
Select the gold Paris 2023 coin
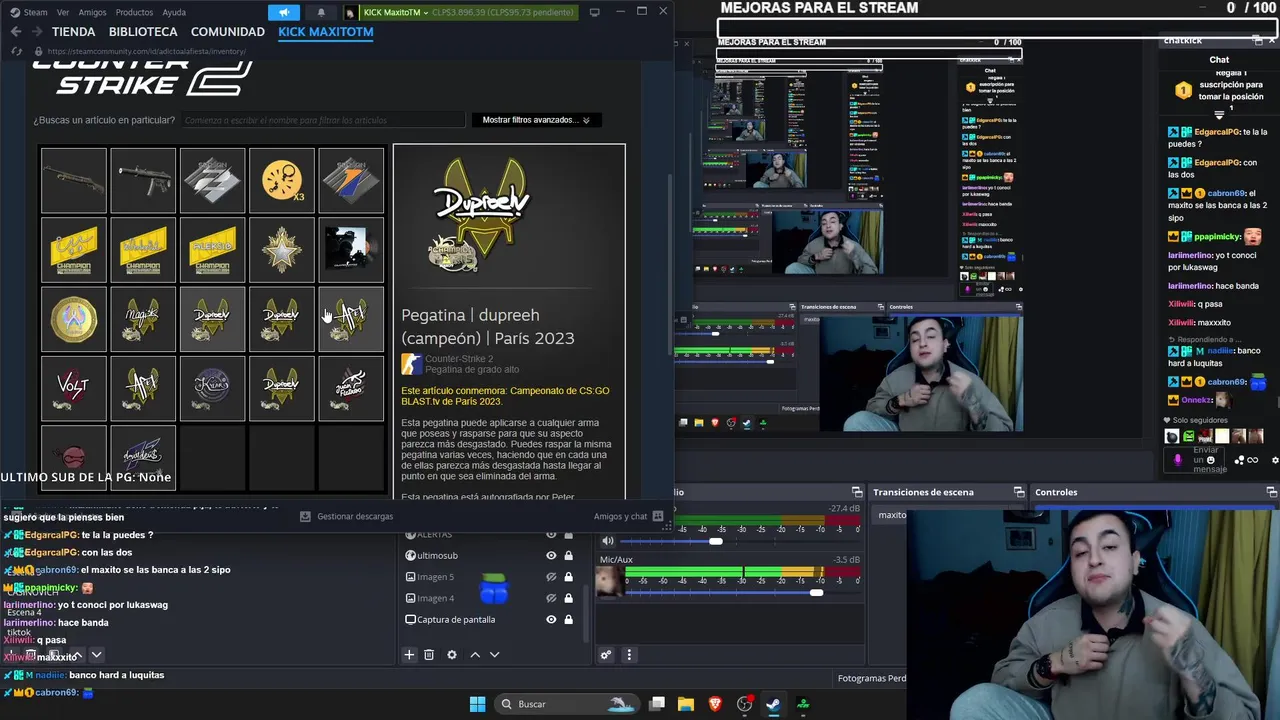point(74,319)
